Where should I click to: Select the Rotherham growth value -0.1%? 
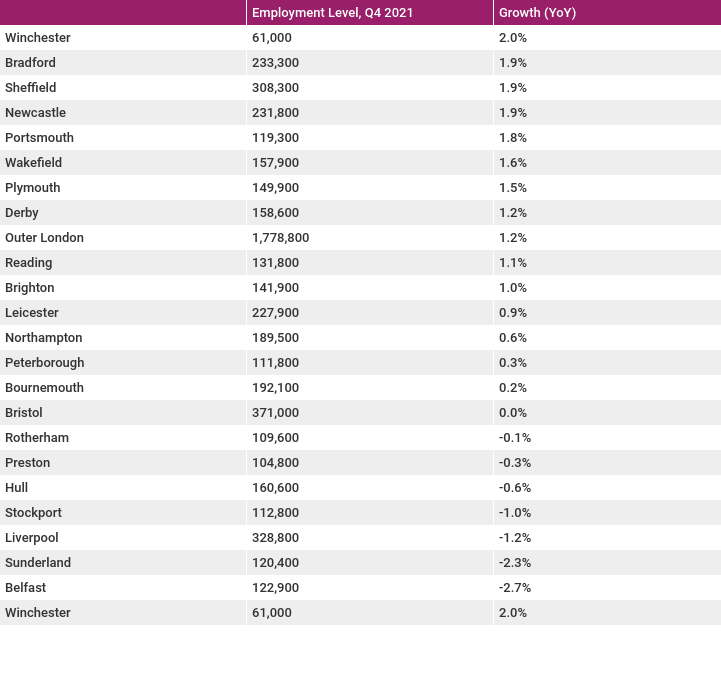(515, 438)
